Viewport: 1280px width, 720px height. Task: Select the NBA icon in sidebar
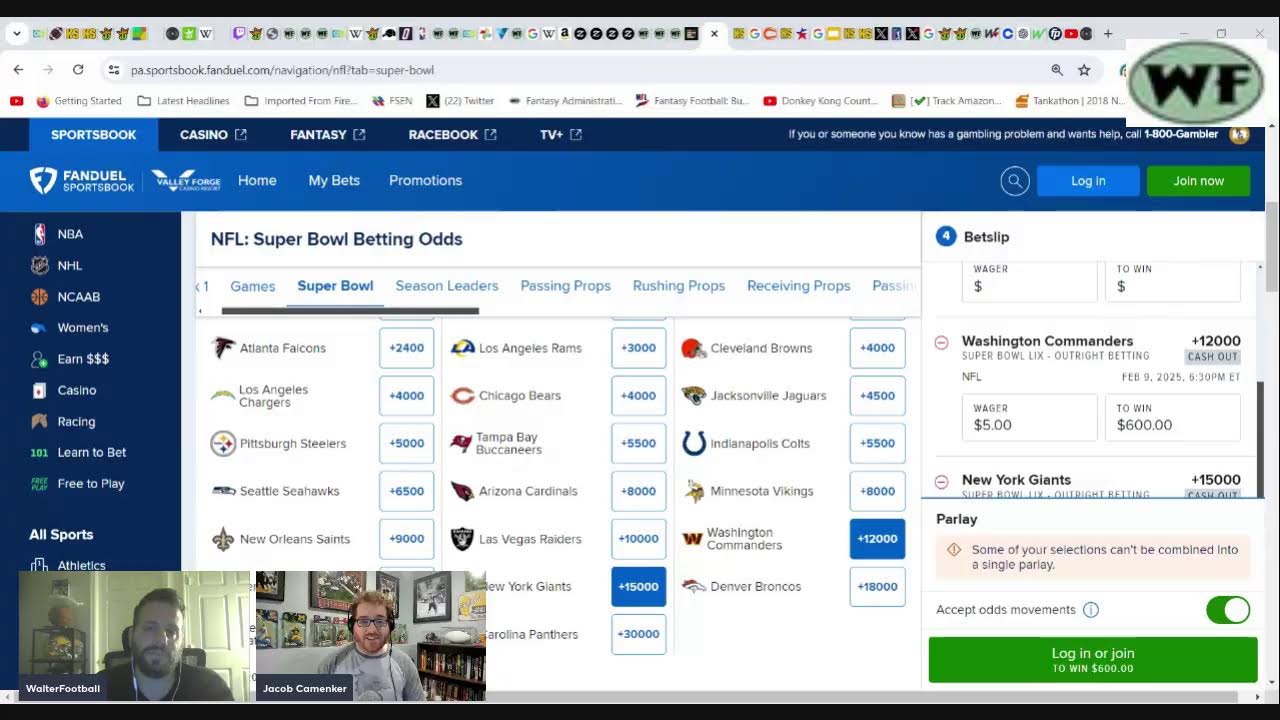[39, 234]
